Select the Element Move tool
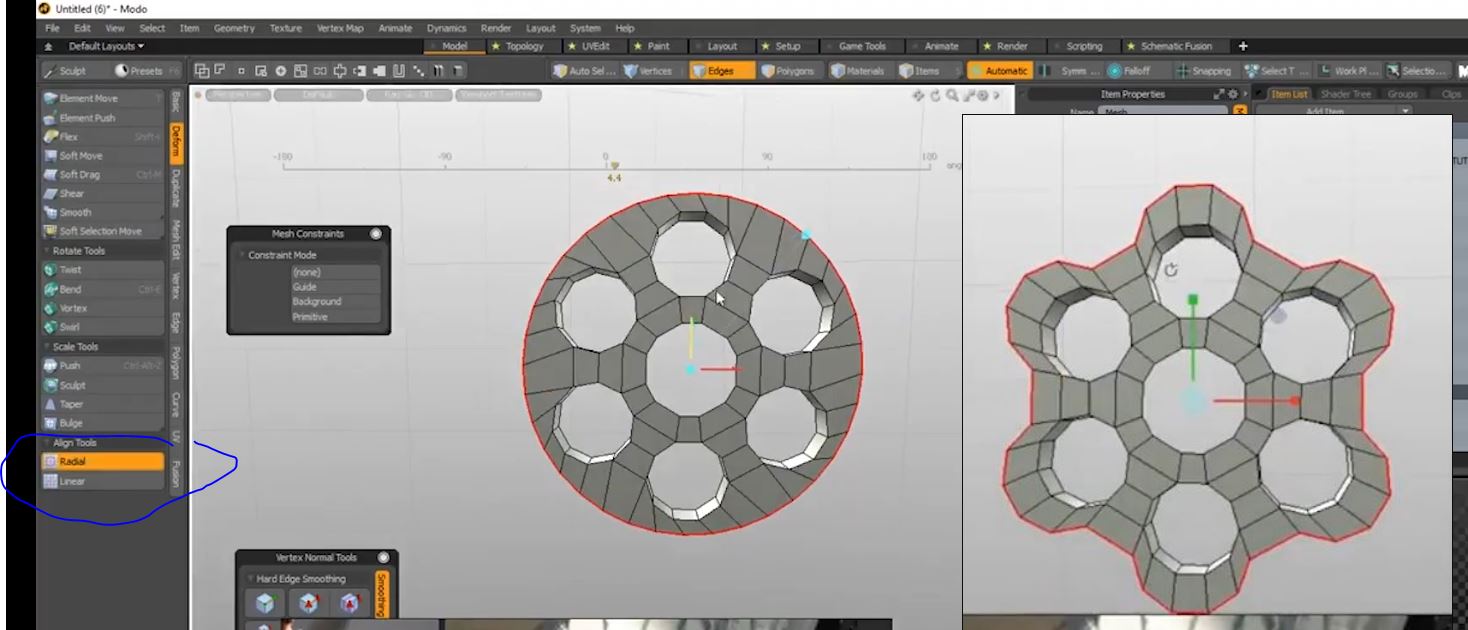 (x=102, y=99)
